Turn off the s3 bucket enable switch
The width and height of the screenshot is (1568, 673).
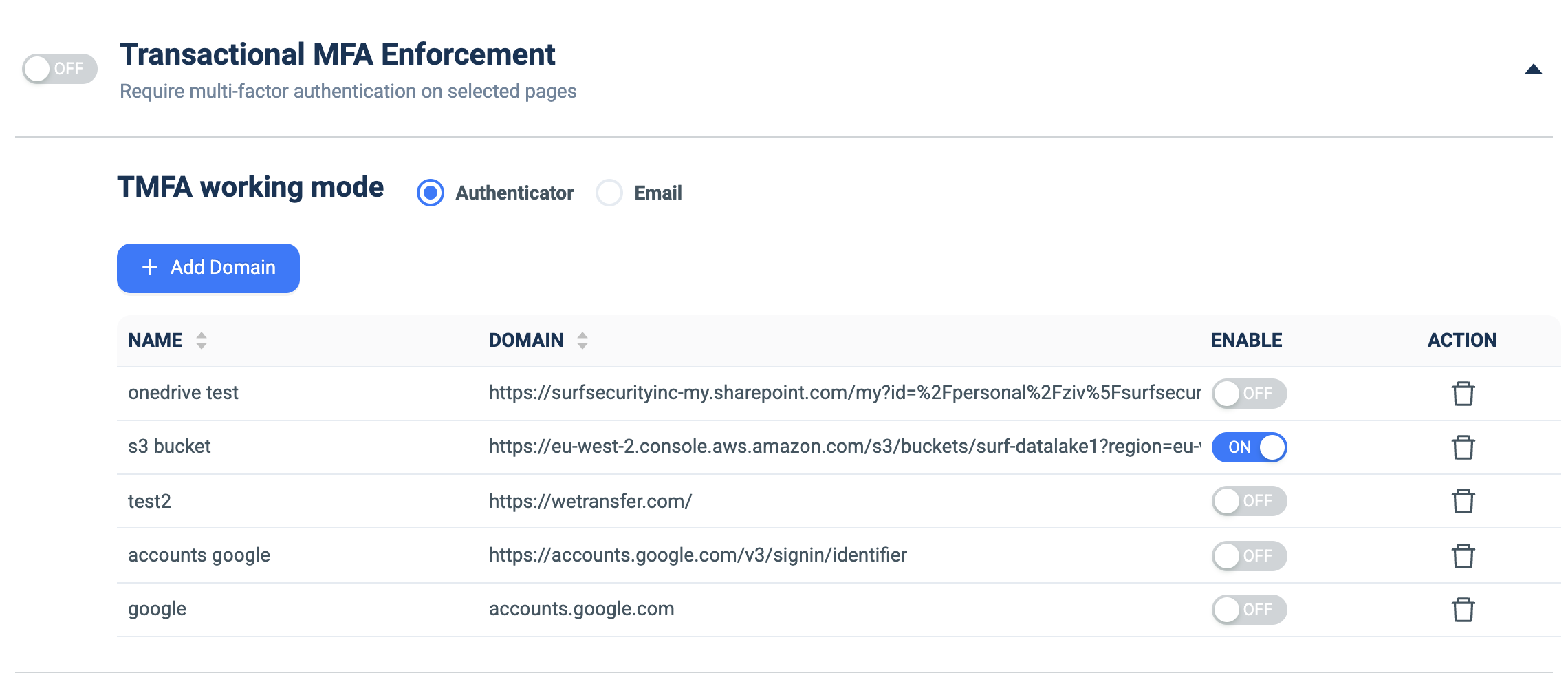(1249, 447)
